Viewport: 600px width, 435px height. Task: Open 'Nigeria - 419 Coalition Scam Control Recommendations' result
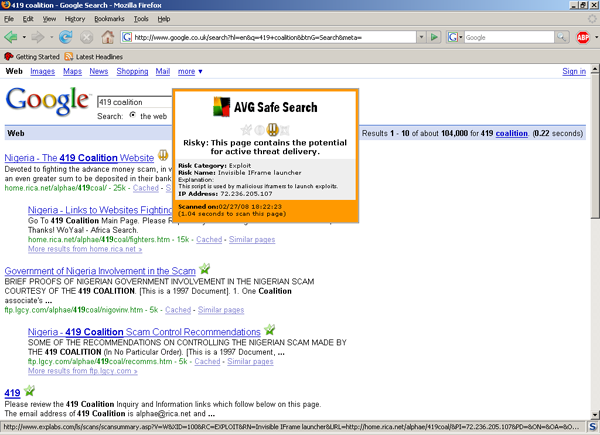(x=144, y=332)
